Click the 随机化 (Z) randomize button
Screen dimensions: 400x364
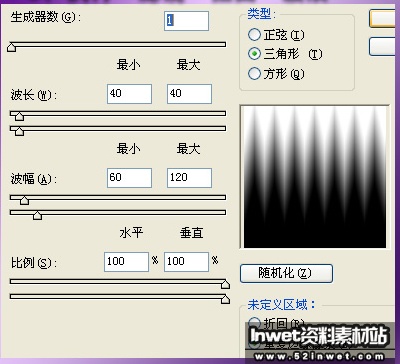click(286, 273)
